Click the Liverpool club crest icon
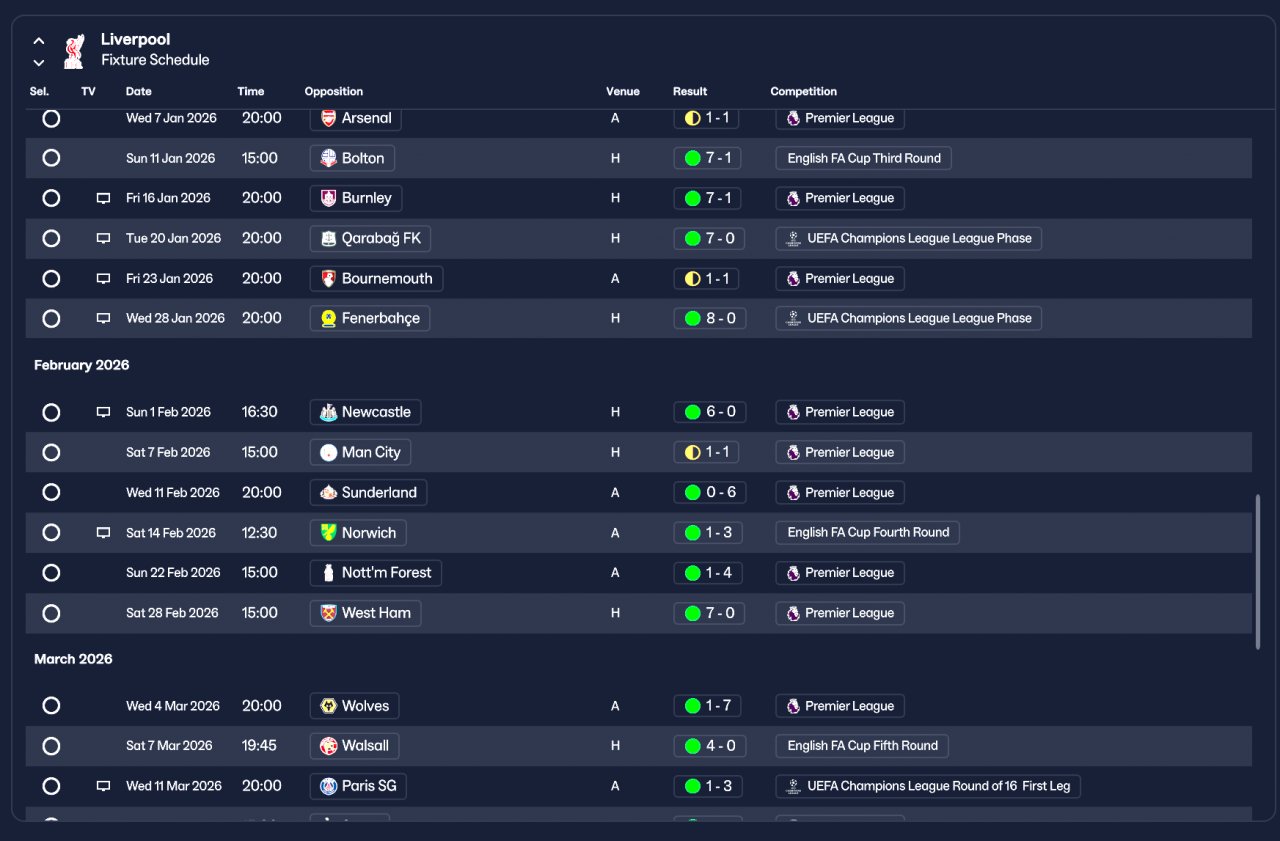 pos(74,51)
